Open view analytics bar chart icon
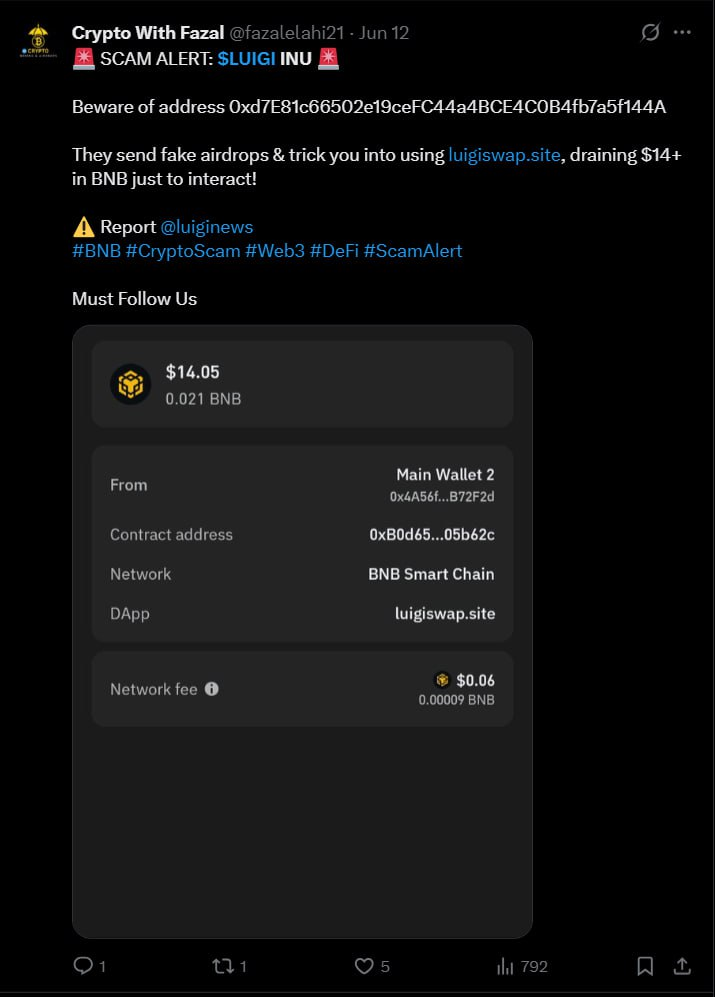This screenshot has width=715, height=997. (x=506, y=966)
